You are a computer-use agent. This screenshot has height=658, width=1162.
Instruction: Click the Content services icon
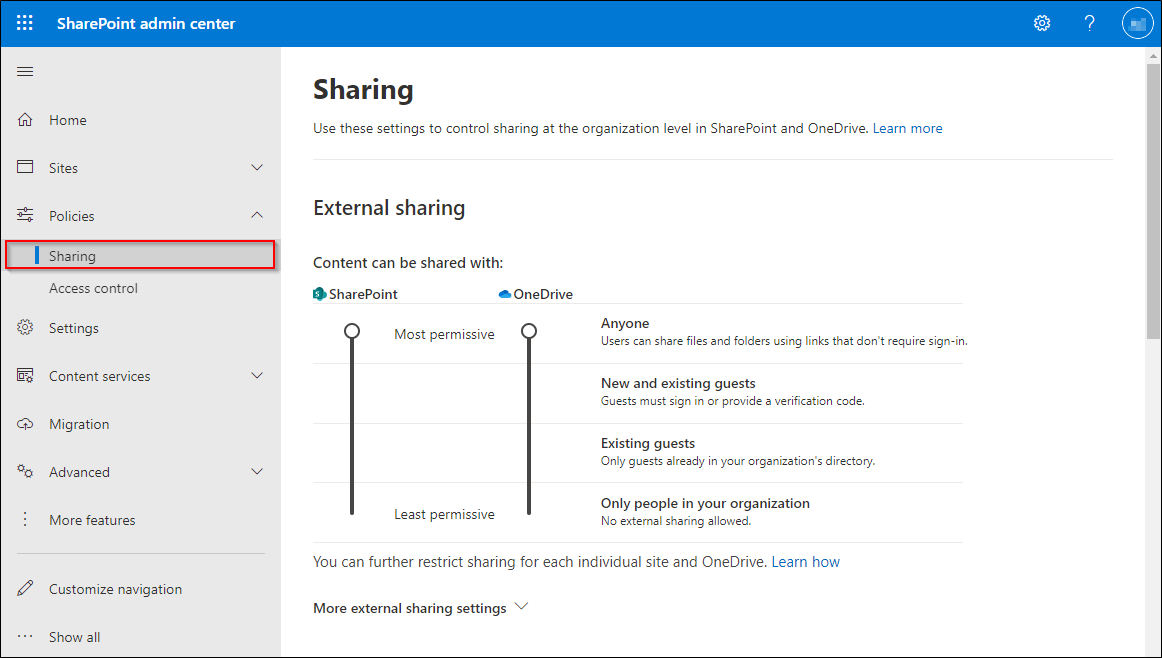[26, 376]
